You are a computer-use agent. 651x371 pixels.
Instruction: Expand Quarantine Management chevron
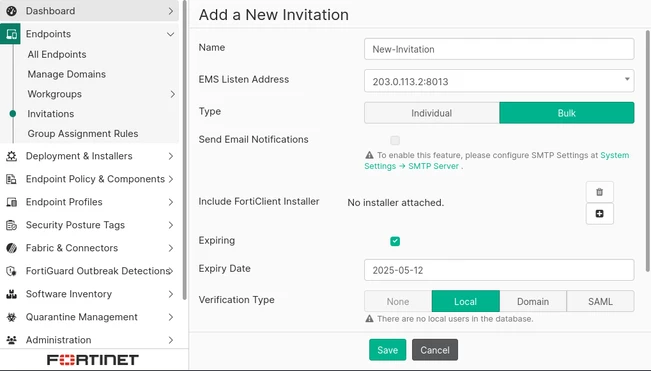pos(171,317)
